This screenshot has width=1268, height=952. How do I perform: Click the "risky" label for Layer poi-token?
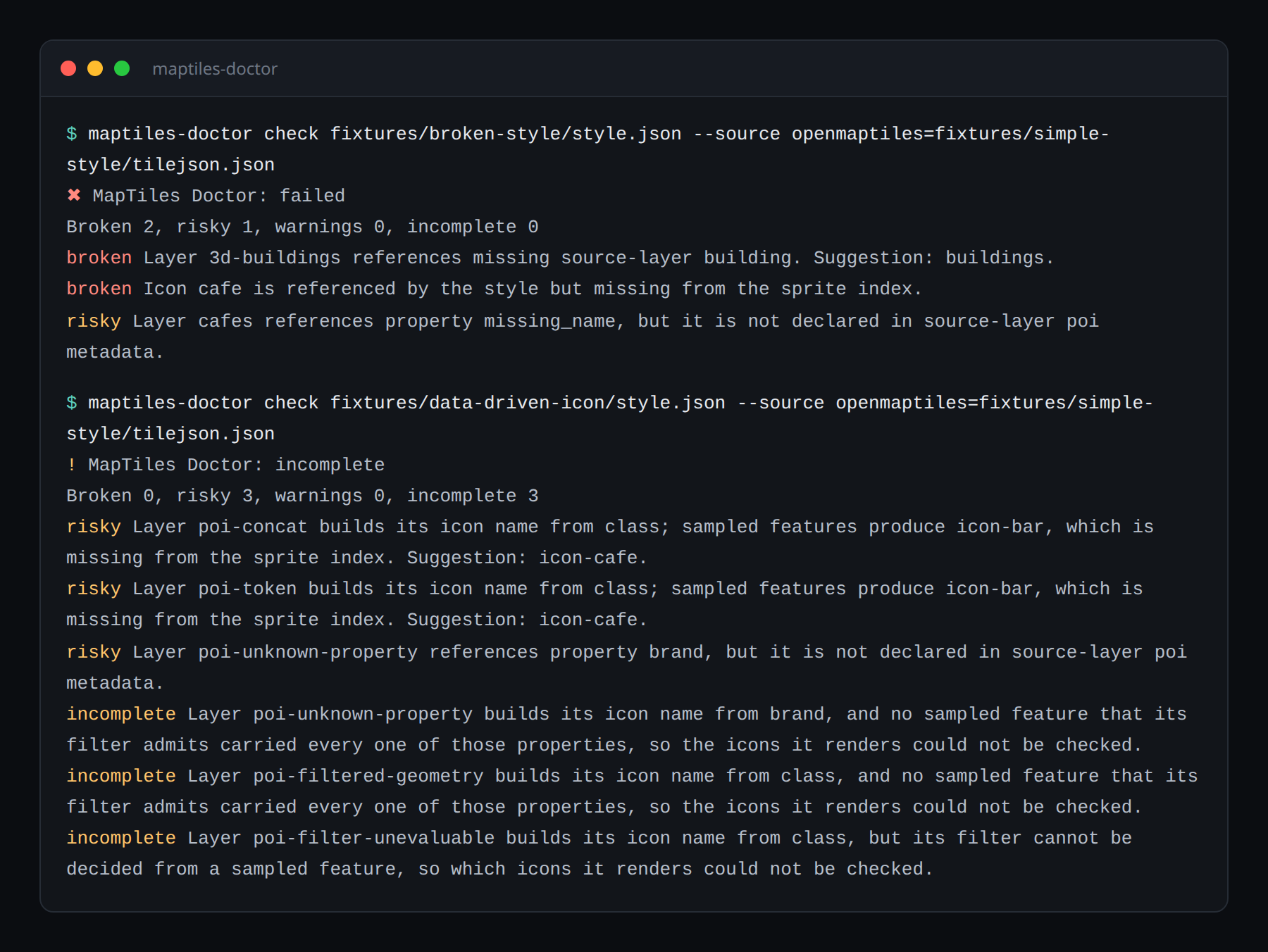(x=94, y=589)
